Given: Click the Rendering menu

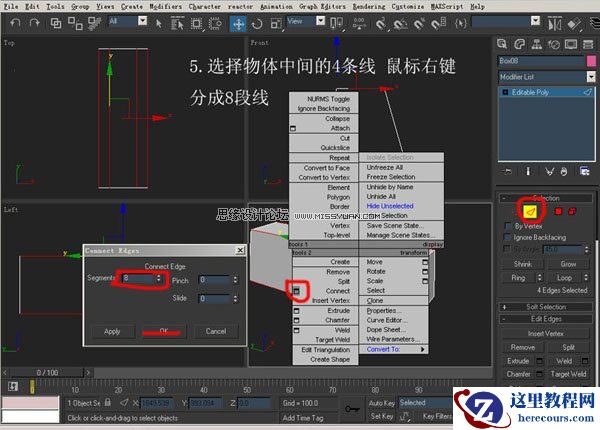Looking at the screenshot, I should pyautogui.click(x=368, y=7).
